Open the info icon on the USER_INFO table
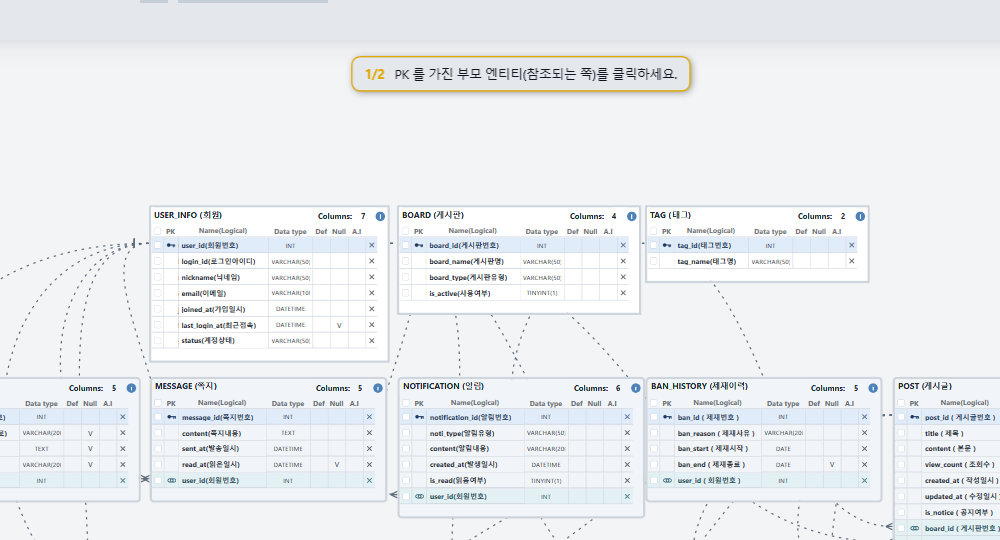The image size is (1000, 540). click(x=380, y=216)
